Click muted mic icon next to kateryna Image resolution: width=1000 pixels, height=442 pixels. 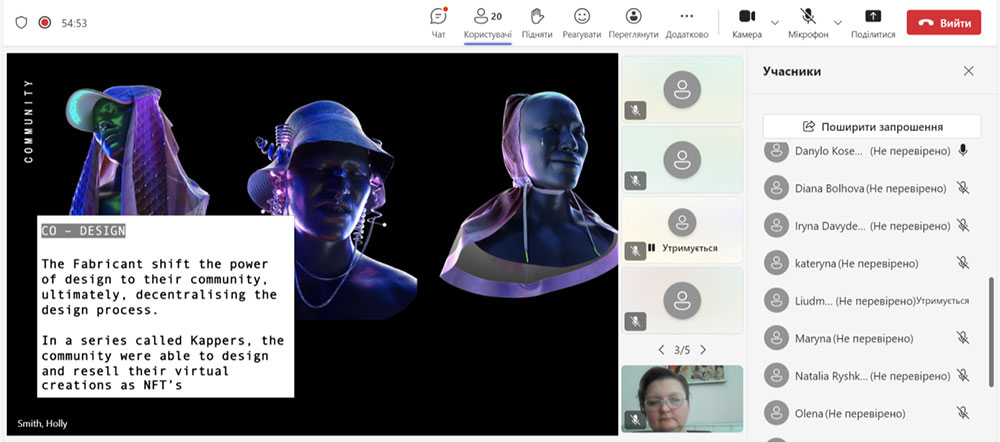[x=963, y=263]
